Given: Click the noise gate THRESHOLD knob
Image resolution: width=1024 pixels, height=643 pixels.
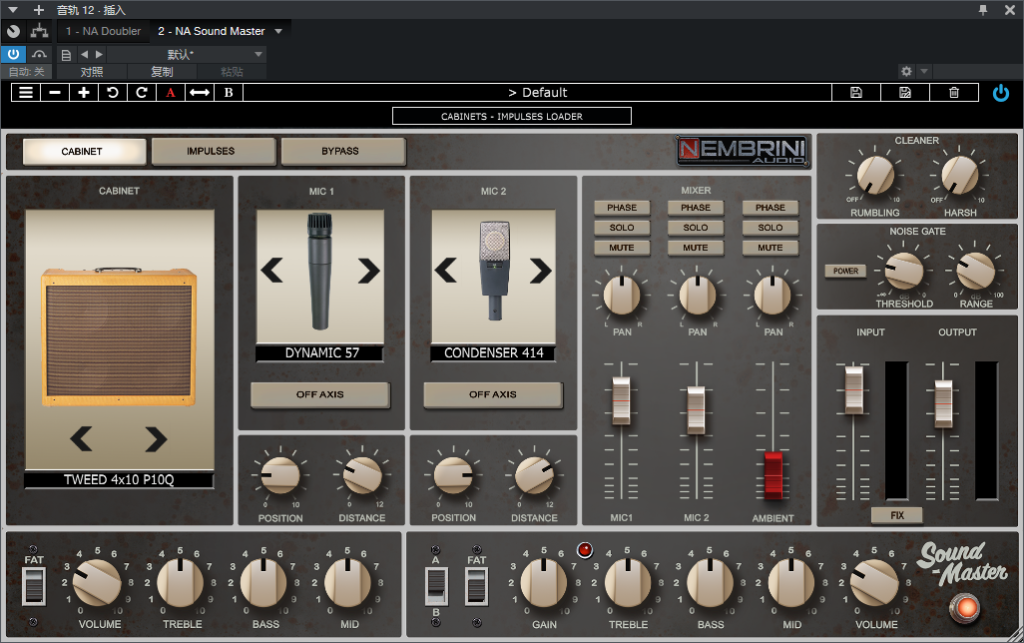Looking at the screenshot, I should [x=904, y=270].
